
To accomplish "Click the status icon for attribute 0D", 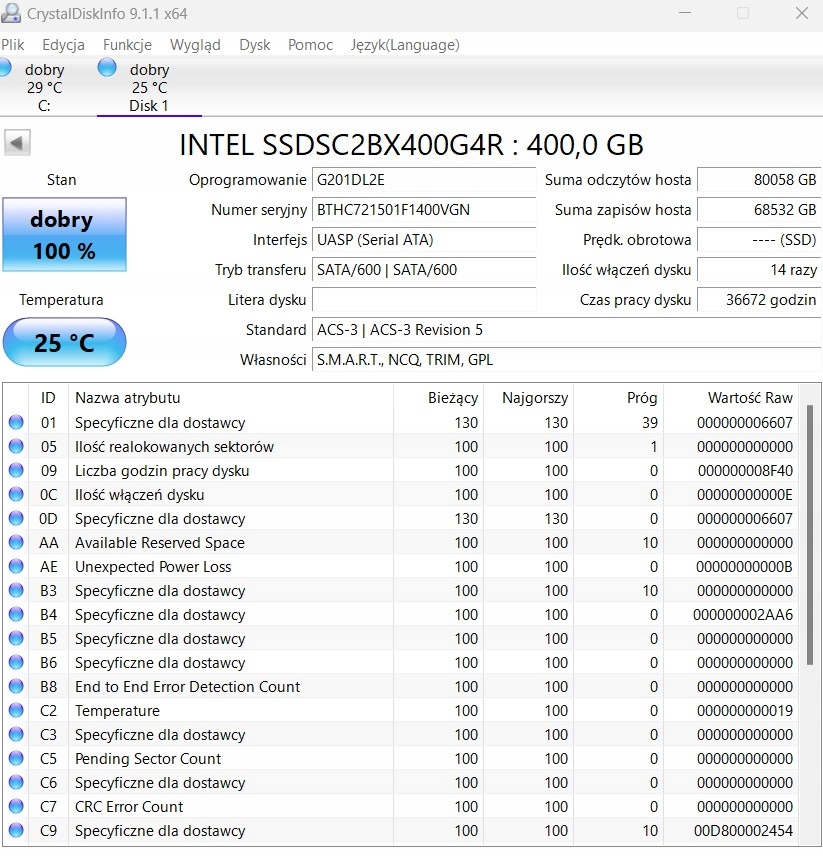I will tap(16, 518).
